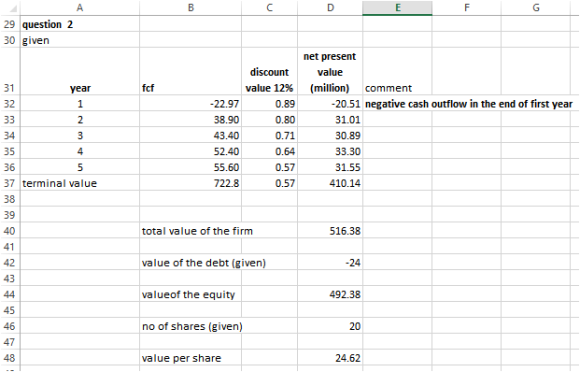Click year 5 cell in column A

(x=80, y=167)
